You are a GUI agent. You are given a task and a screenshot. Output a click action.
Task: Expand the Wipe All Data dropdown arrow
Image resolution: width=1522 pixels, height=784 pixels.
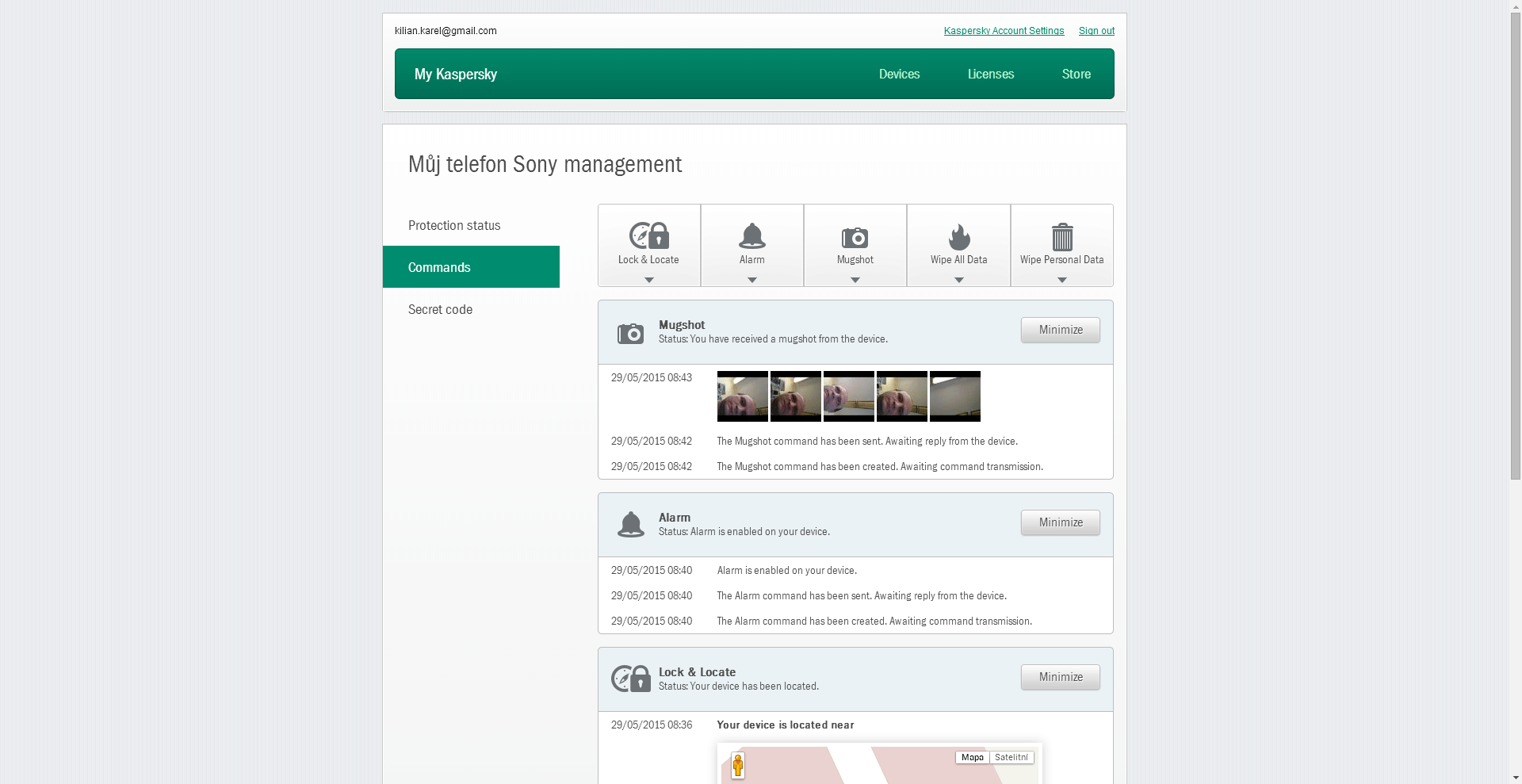[959, 280]
